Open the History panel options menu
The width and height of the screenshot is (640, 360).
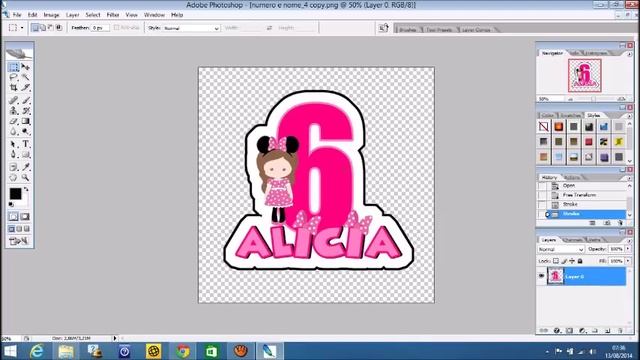629,178
